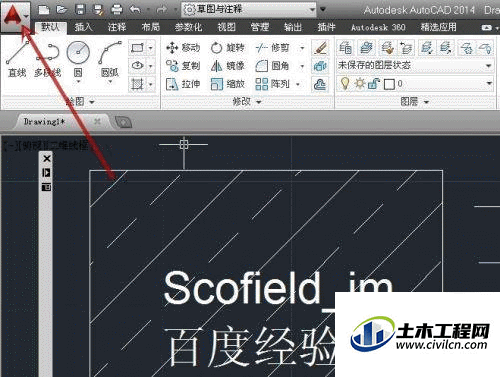Click the Explode tool icon
Image resolution: width=500 pixels, height=377 pixels.
[320, 66]
